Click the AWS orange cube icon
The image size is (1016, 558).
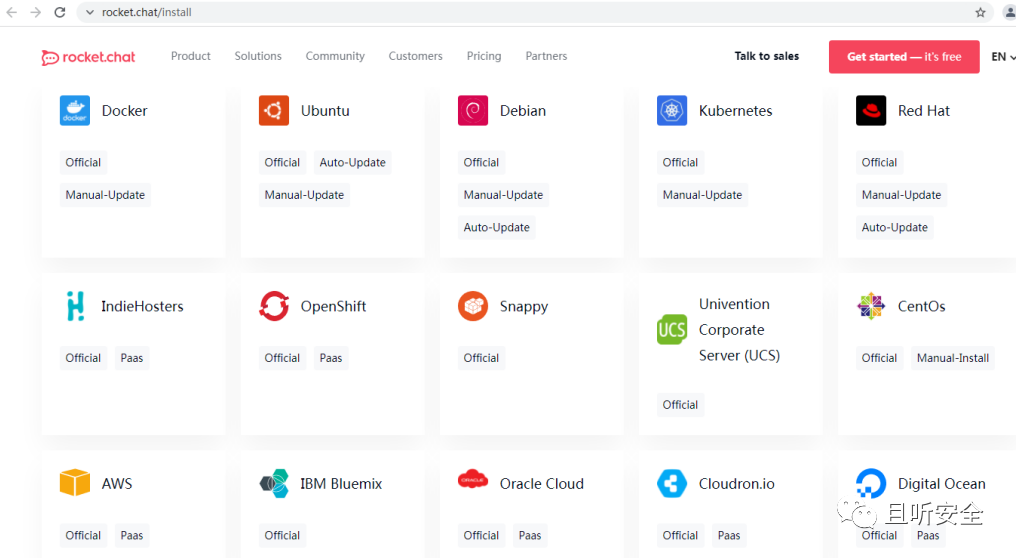(x=75, y=483)
